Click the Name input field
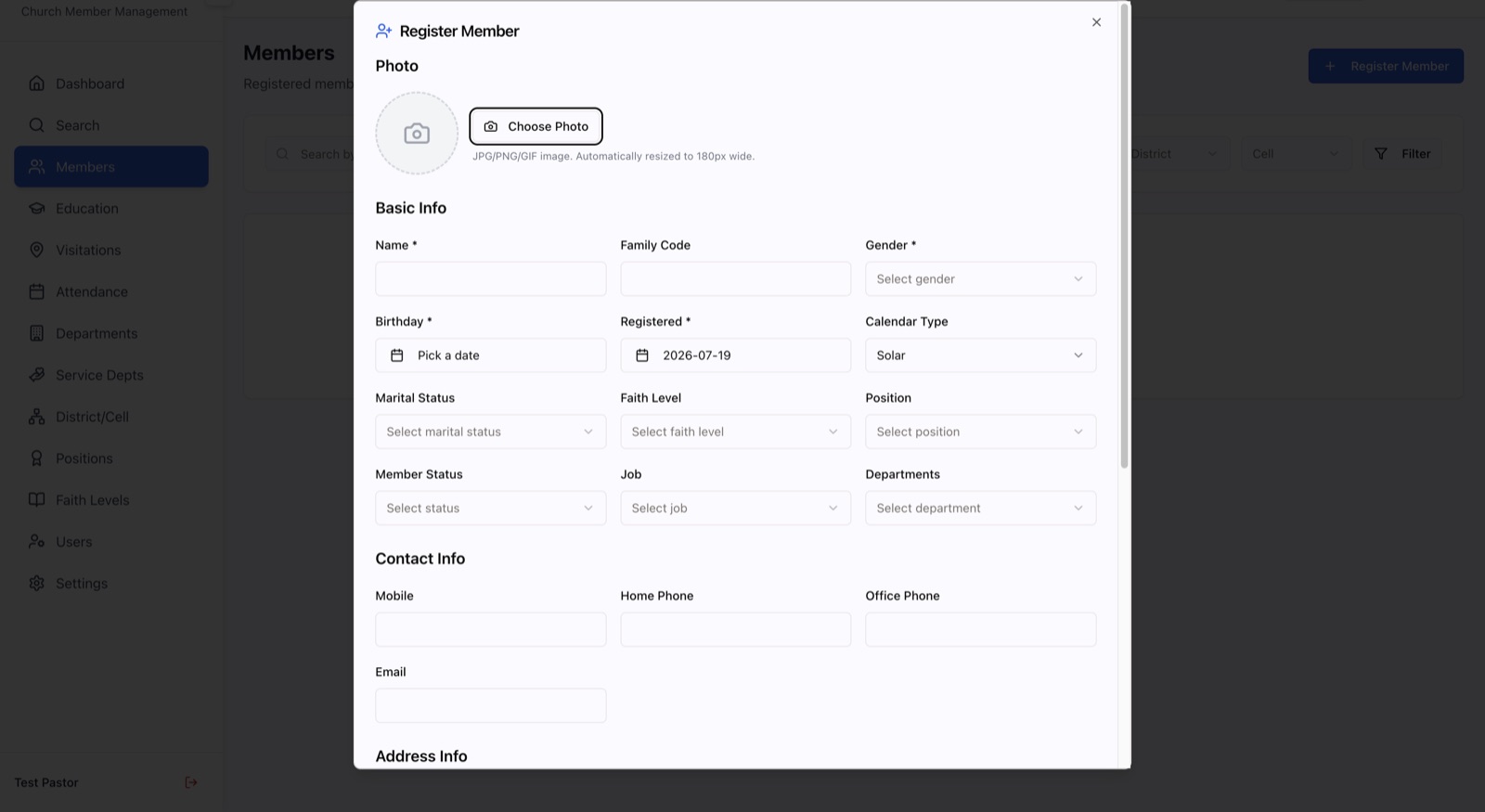The width and height of the screenshot is (1485, 812). [x=490, y=279]
